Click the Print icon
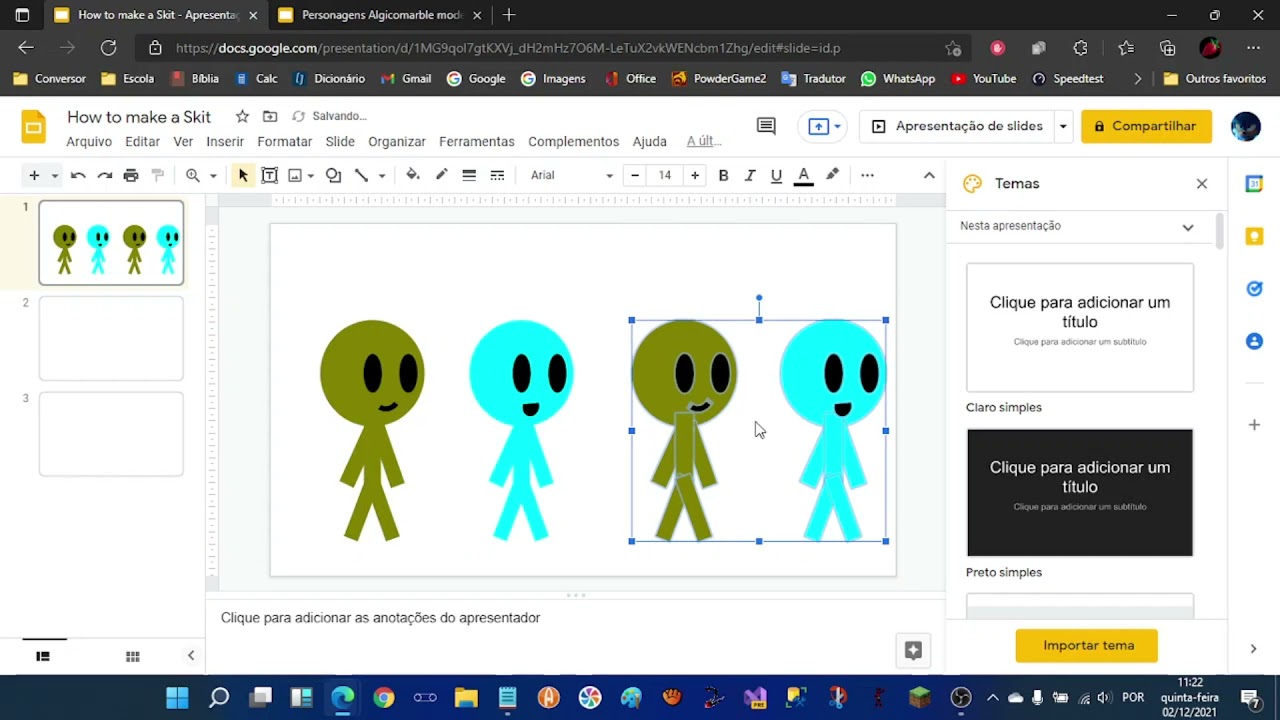 (x=130, y=176)
